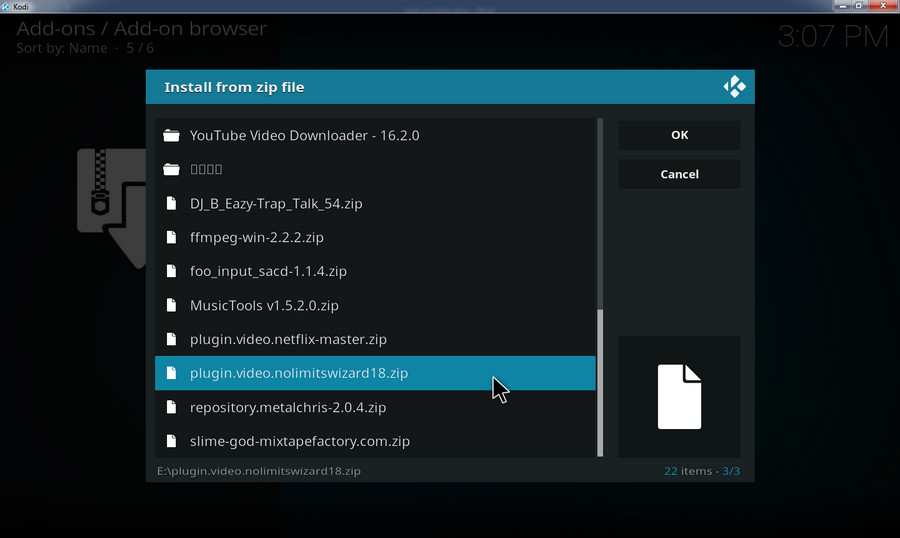Click the OK button

coord(679,135)
